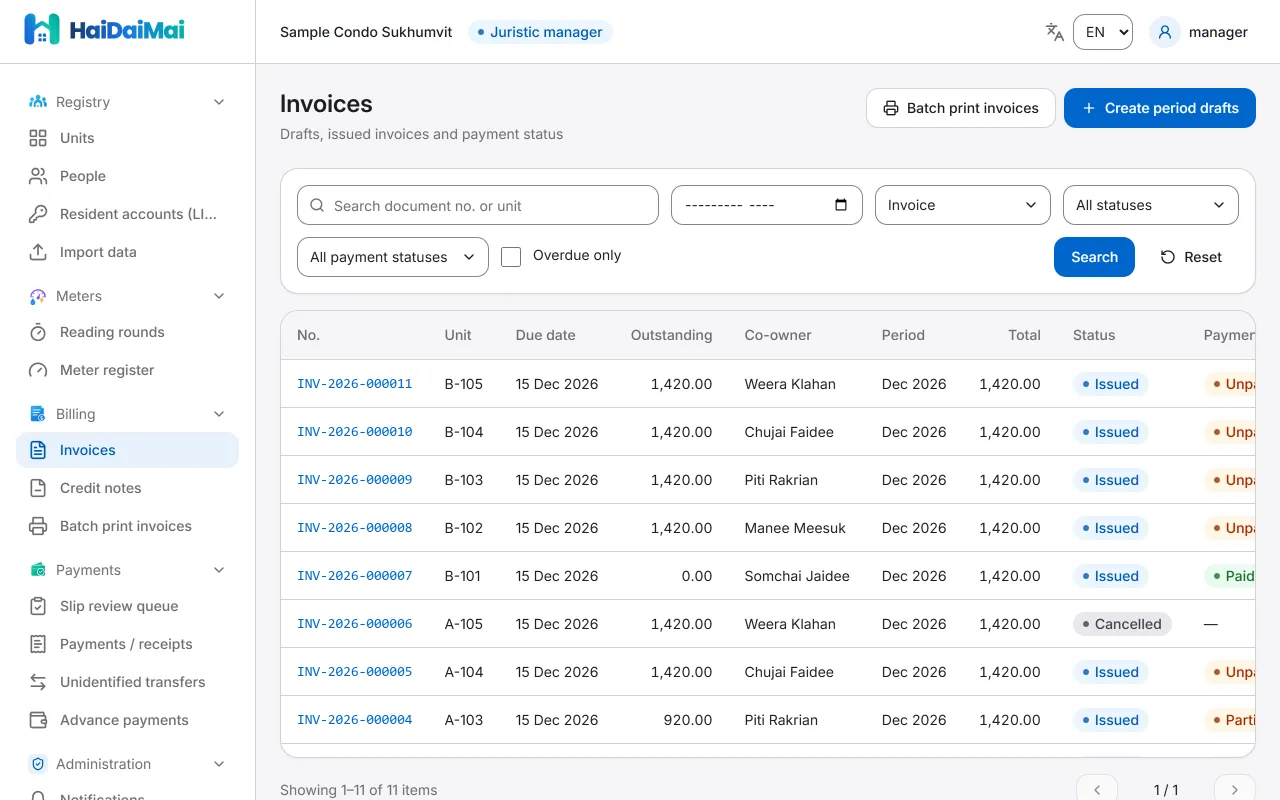Viewport: 1280px width, 800px height.
Task: Click the blue Search button
Action: [1094, 257]
